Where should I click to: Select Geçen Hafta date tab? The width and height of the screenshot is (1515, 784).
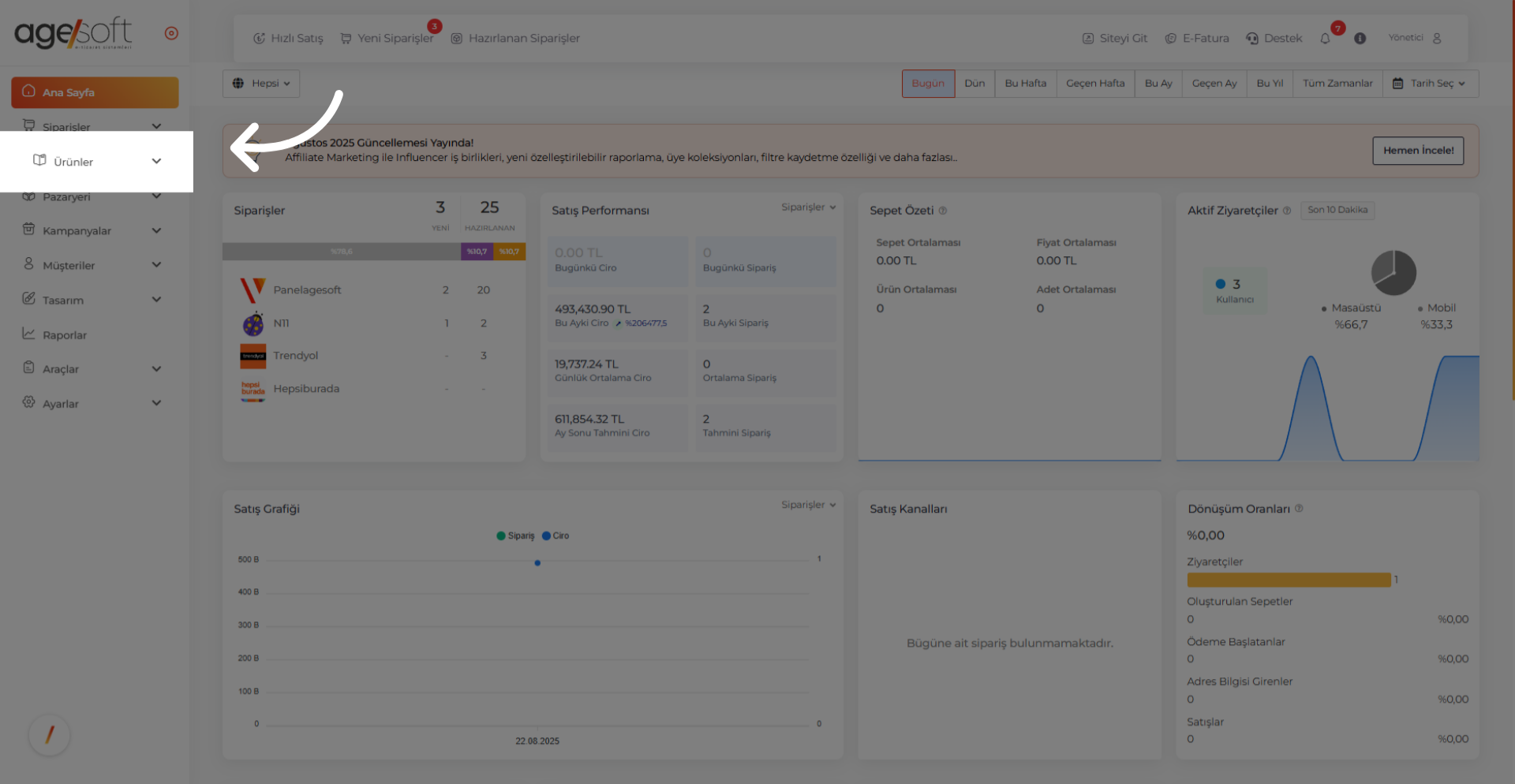(x=1095, y=84)
